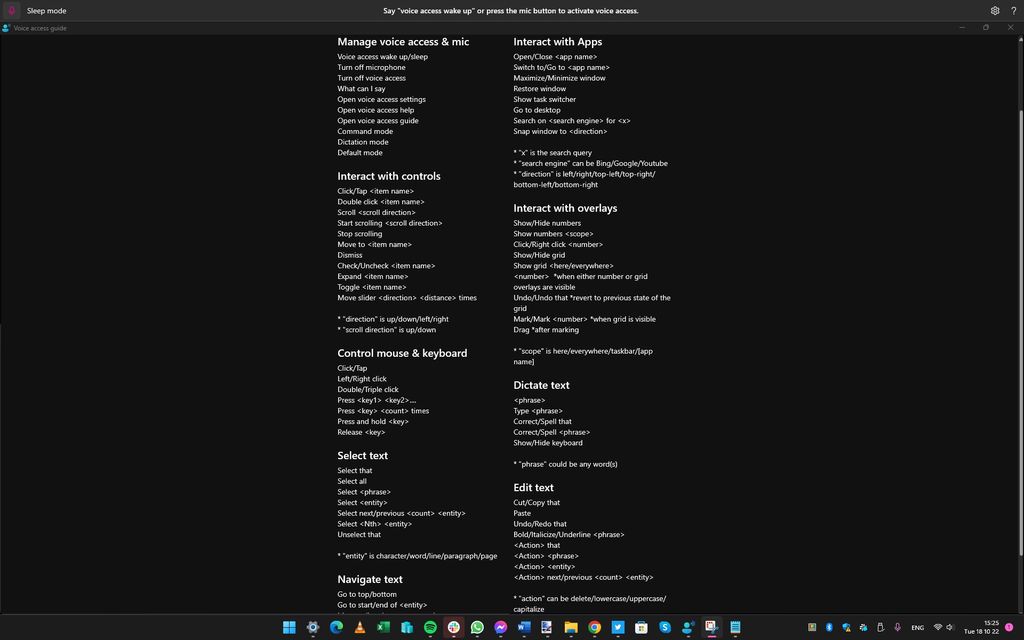1024x640 pixels.
Task: Click the Bluetooth icon in the system tray
Action: (828, 628)
